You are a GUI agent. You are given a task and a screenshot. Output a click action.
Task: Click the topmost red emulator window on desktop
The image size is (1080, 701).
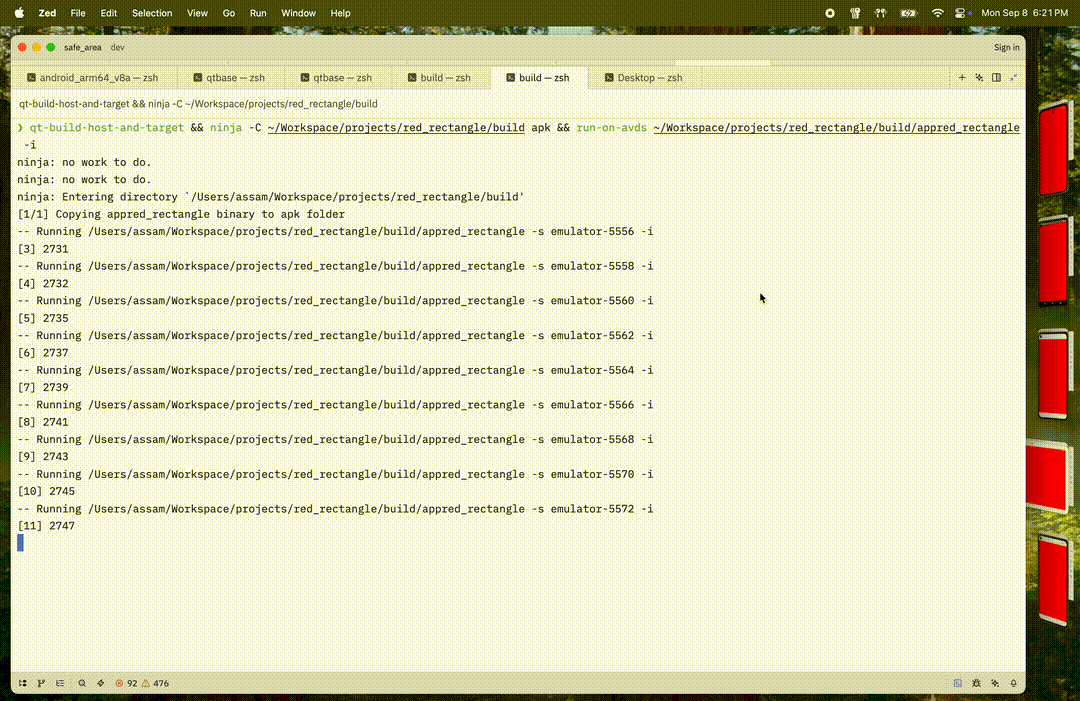(1055, 149)
